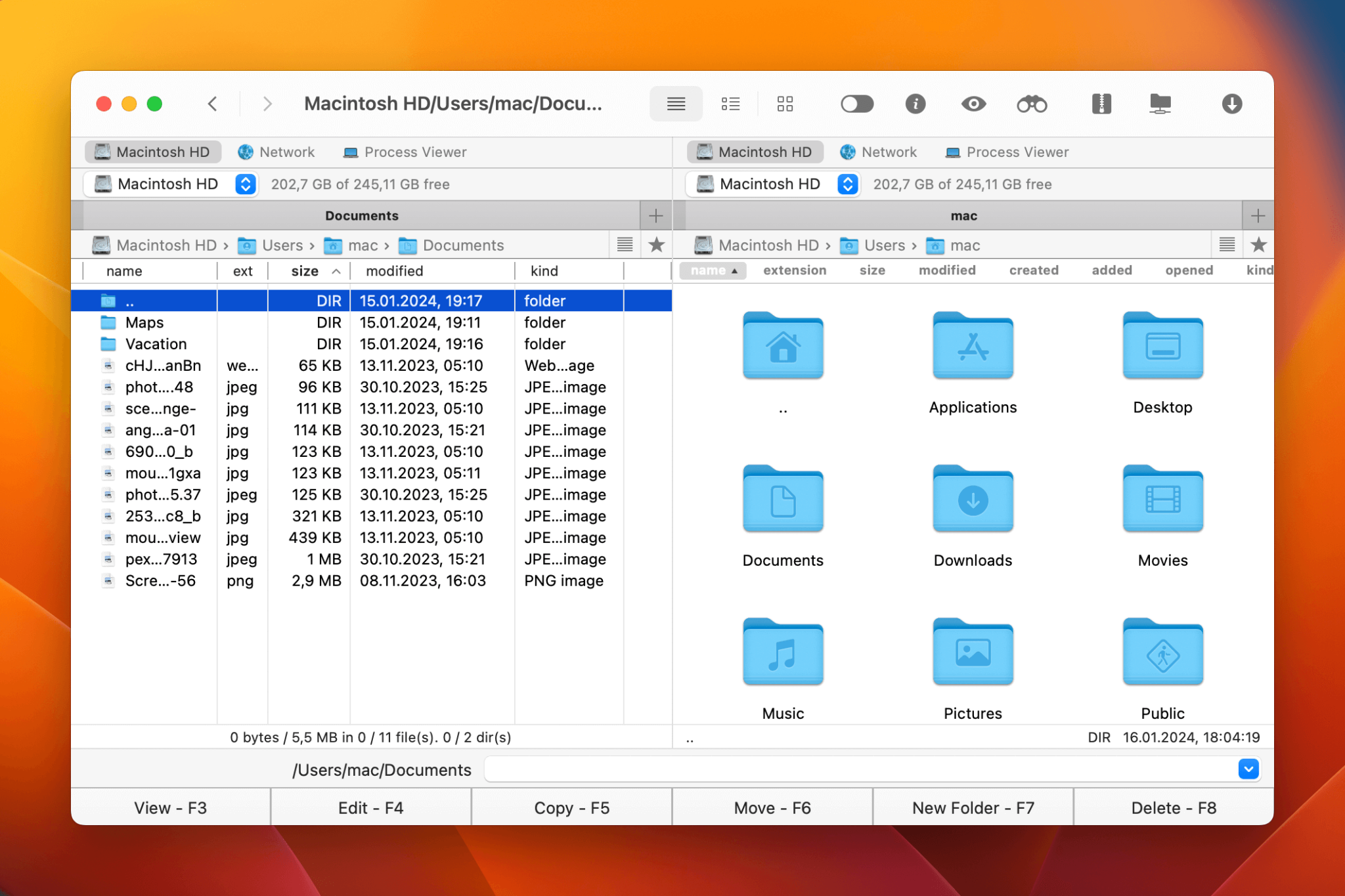Toggle the theme switch in the toolbar
The width and height of the screenshot is (1345, 896).
pyautogui.click(x=857, y=104)
